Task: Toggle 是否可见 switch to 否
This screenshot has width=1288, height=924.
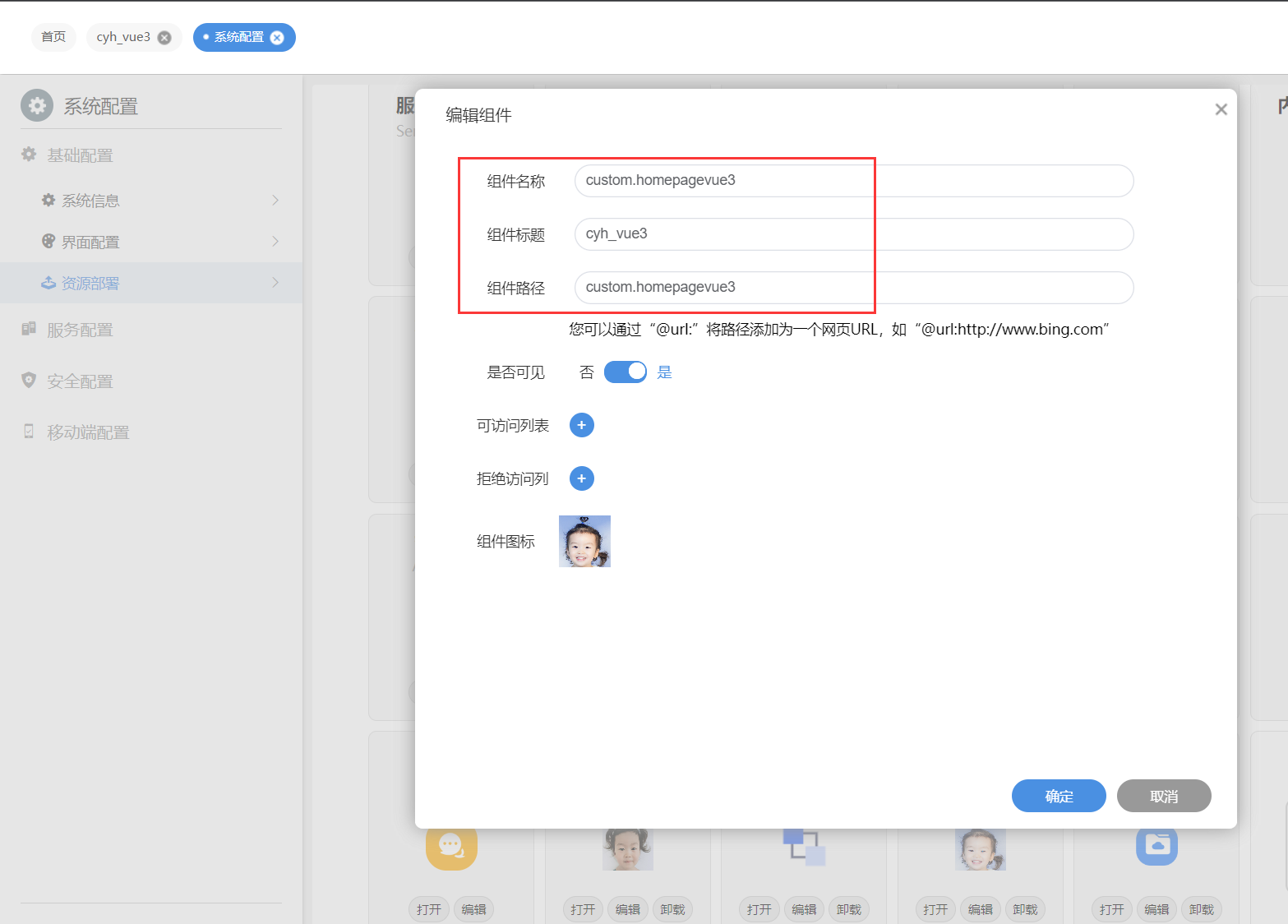Action: [x=625, y=372]
